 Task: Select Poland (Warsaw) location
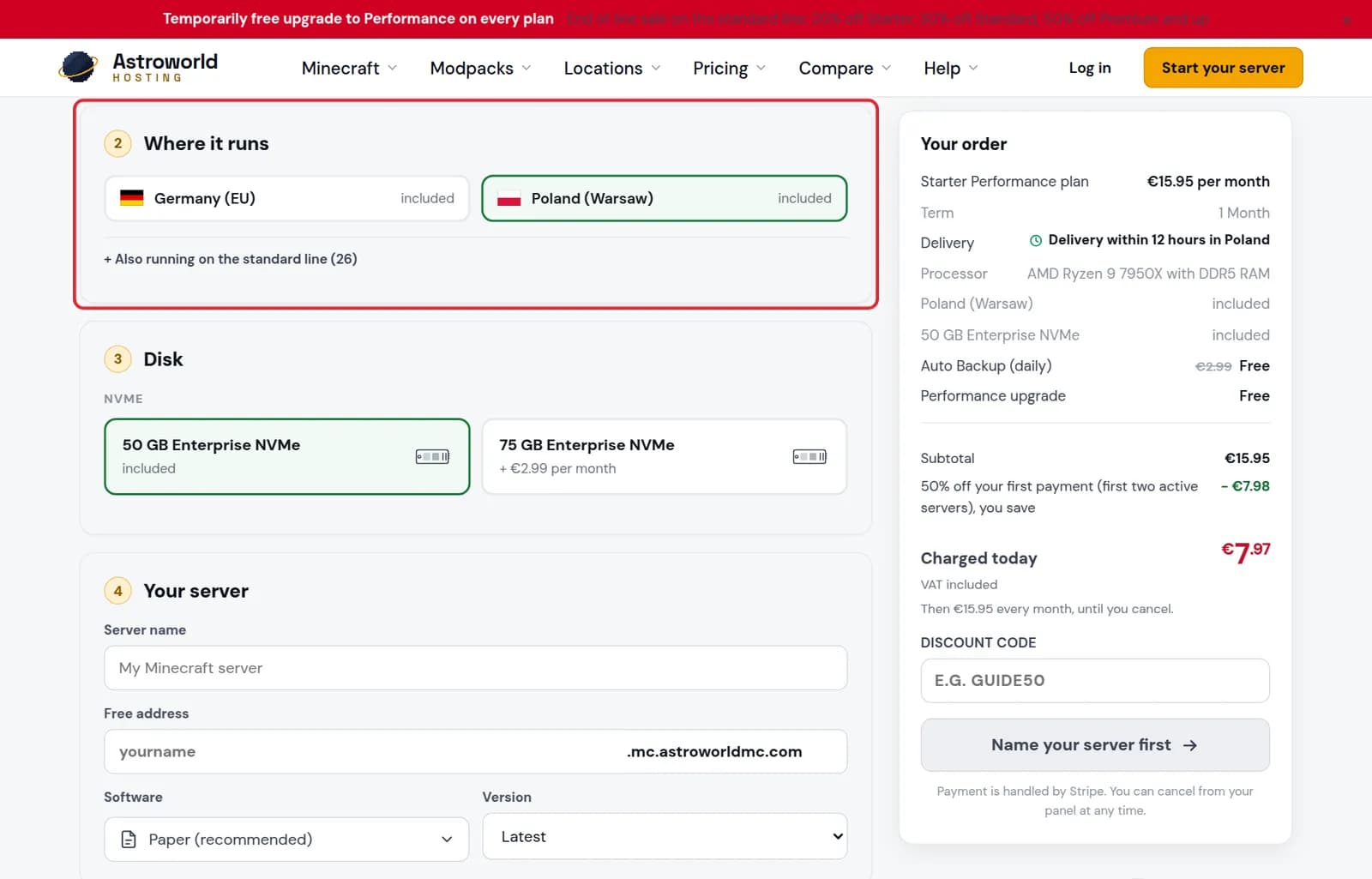coord(664,198)
